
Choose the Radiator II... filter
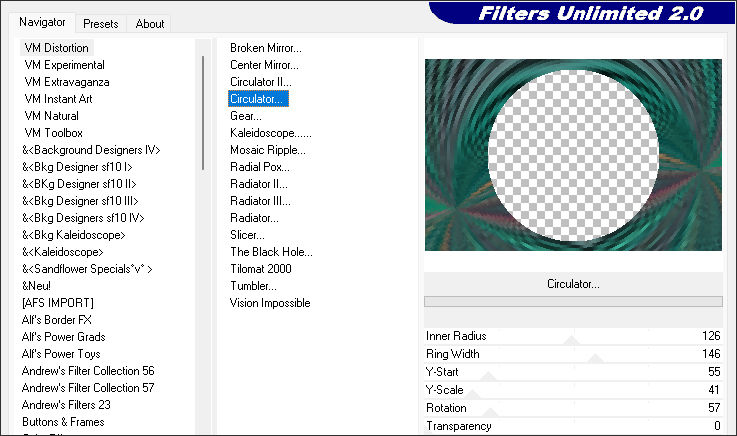[259, 184]
